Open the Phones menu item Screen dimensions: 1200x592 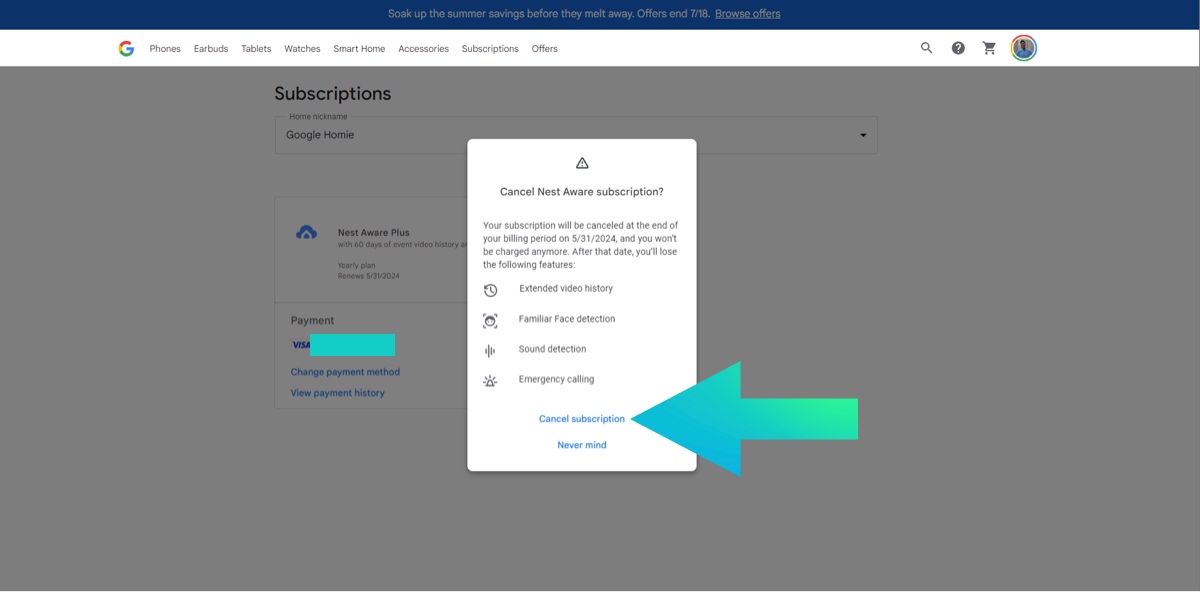[x=165, y=49]
